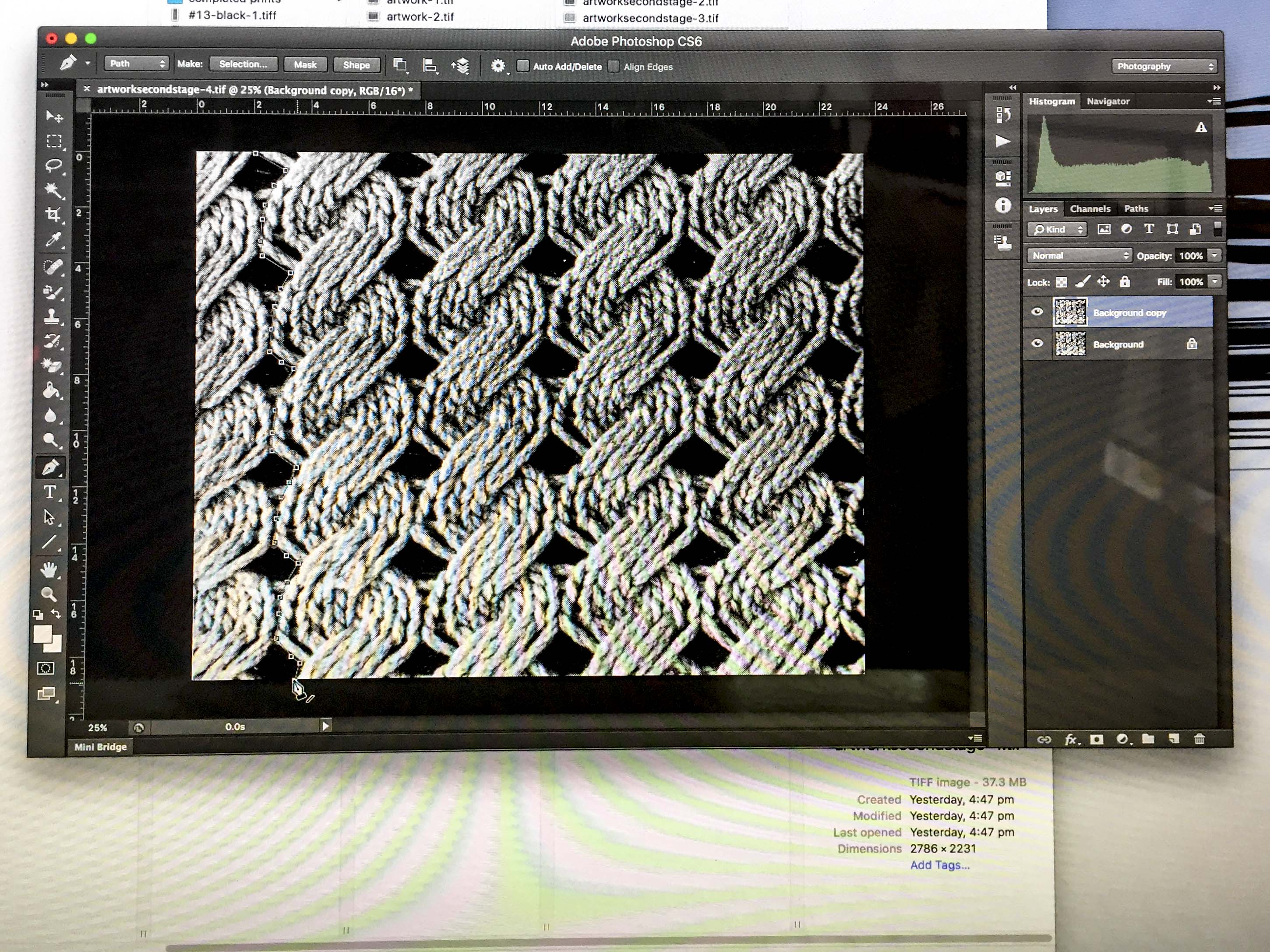The height and width of the screenshot is (952, 1270).
Task: Select the Brush tool
Action: point(53,292)
